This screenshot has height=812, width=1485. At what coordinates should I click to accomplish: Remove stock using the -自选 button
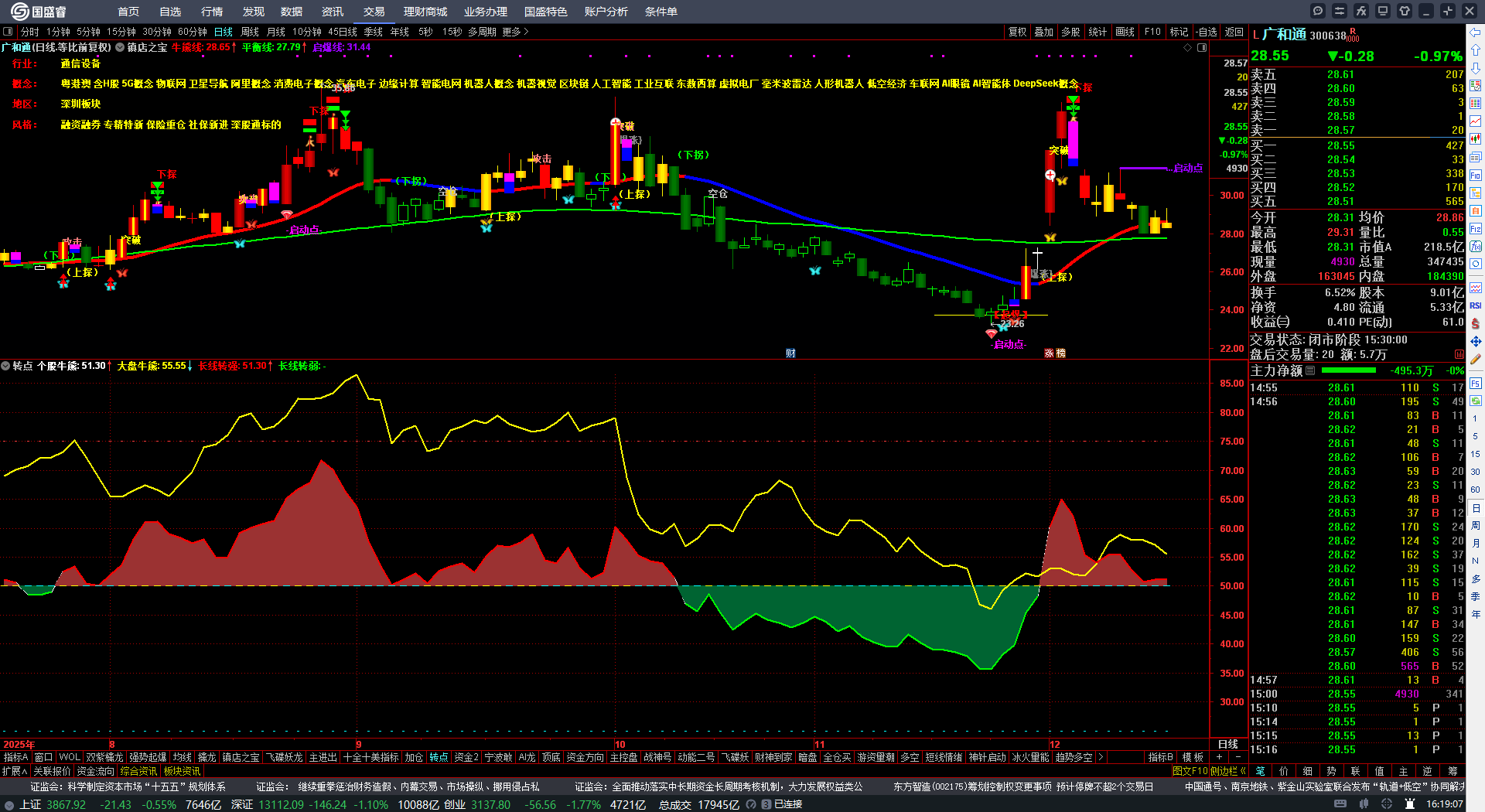coord(1206,32)
